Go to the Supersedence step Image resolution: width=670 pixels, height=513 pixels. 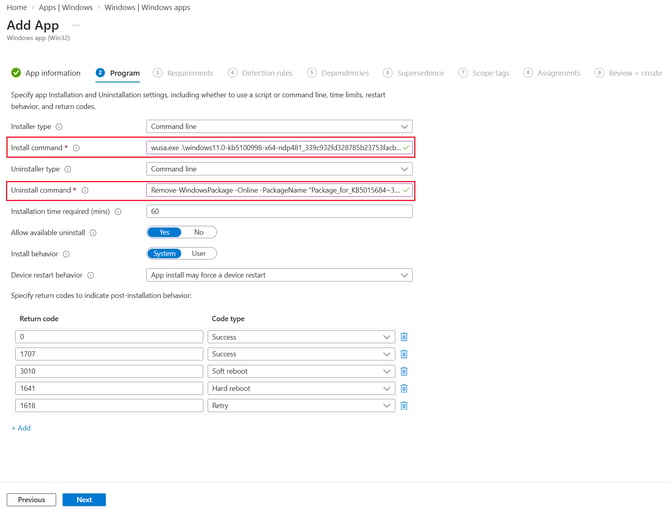pyautogui.click(x=414, y=73)
